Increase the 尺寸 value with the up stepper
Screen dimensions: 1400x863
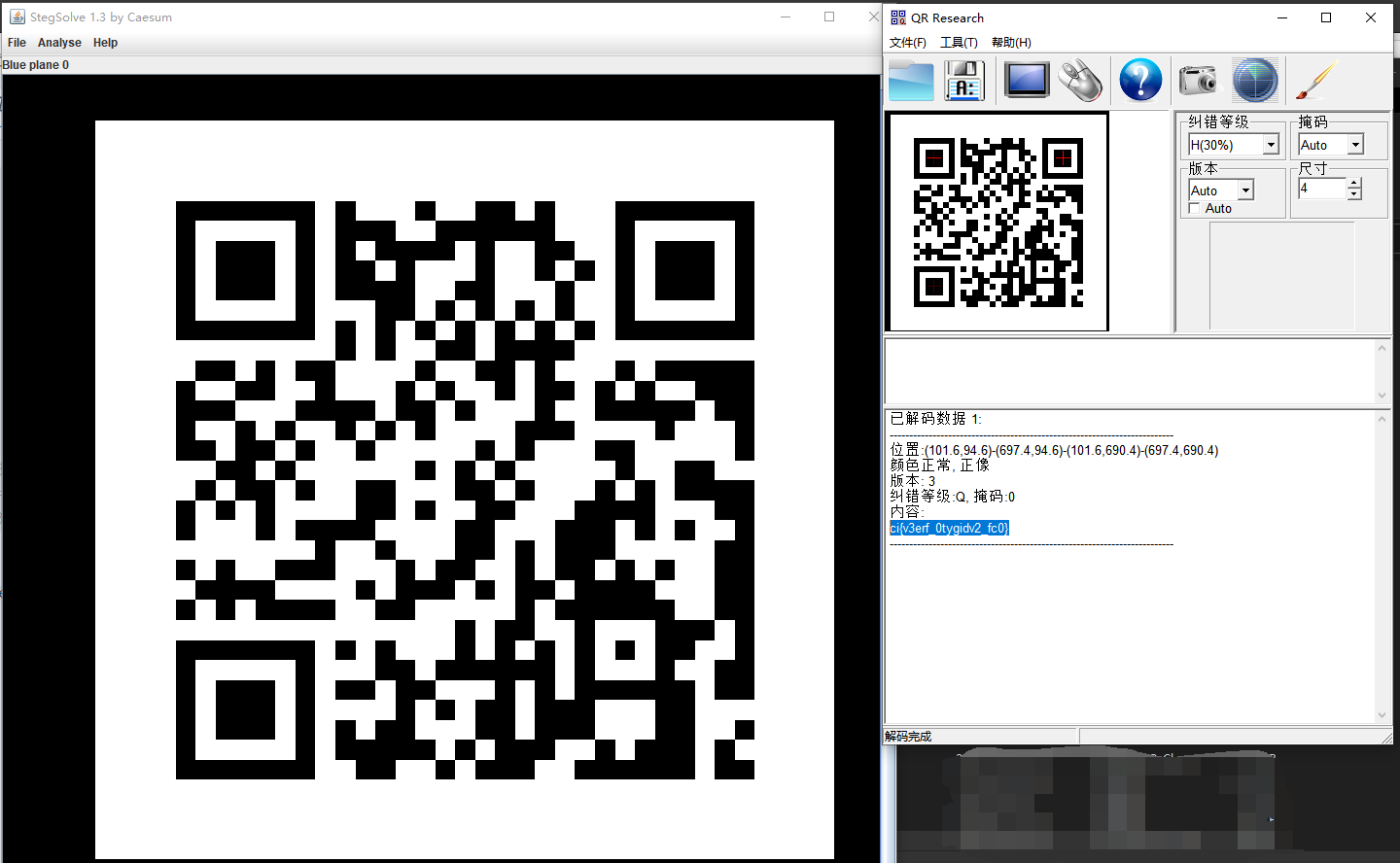1355,184
